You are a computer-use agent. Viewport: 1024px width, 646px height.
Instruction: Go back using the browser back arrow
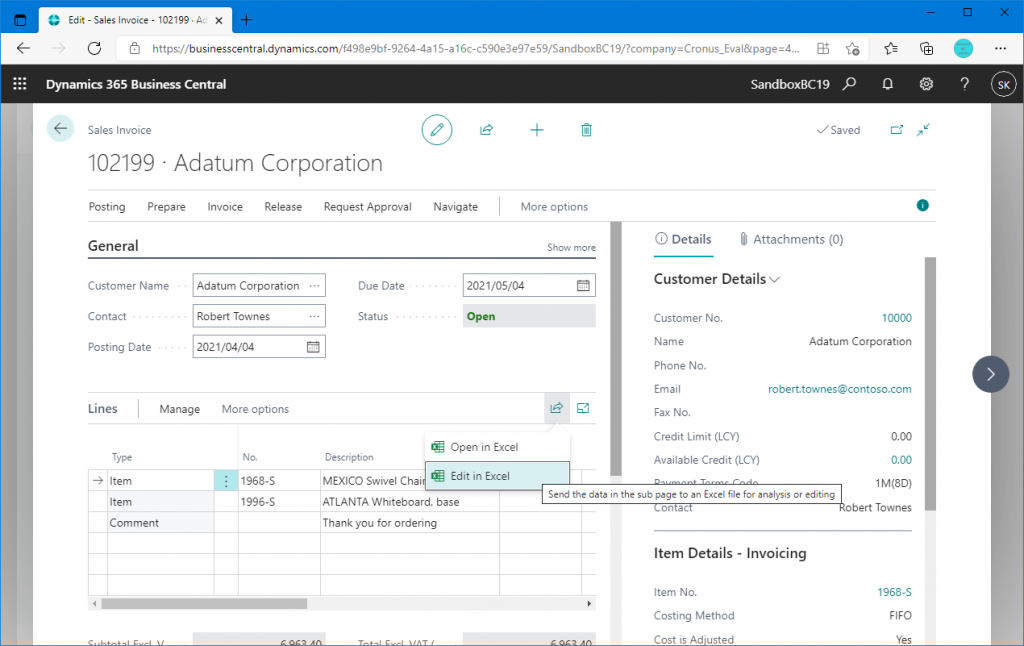pyautogui.click(x=24, y=48)
